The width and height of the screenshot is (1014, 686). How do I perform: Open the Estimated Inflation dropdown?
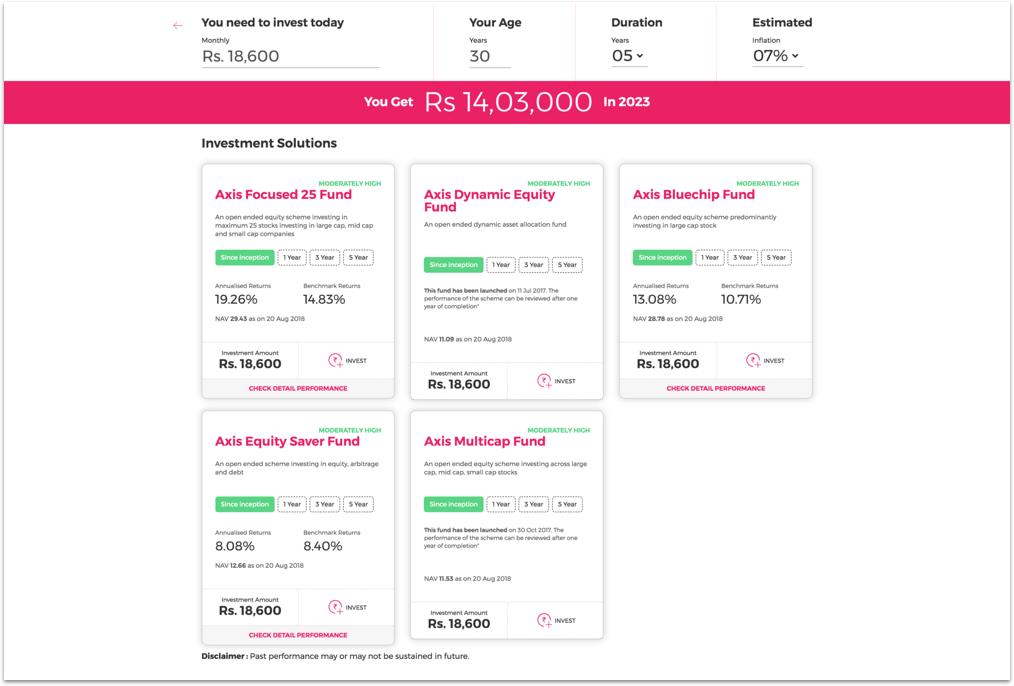coord(776,57)
